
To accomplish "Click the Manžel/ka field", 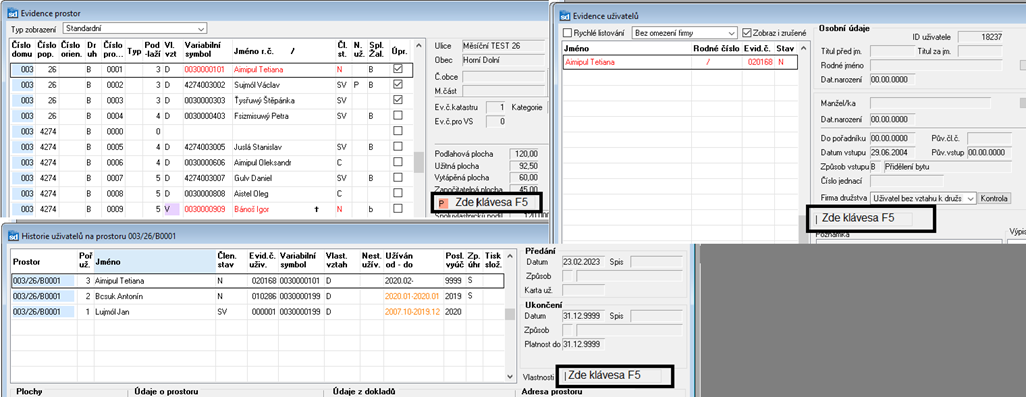I will coord(930,103).
